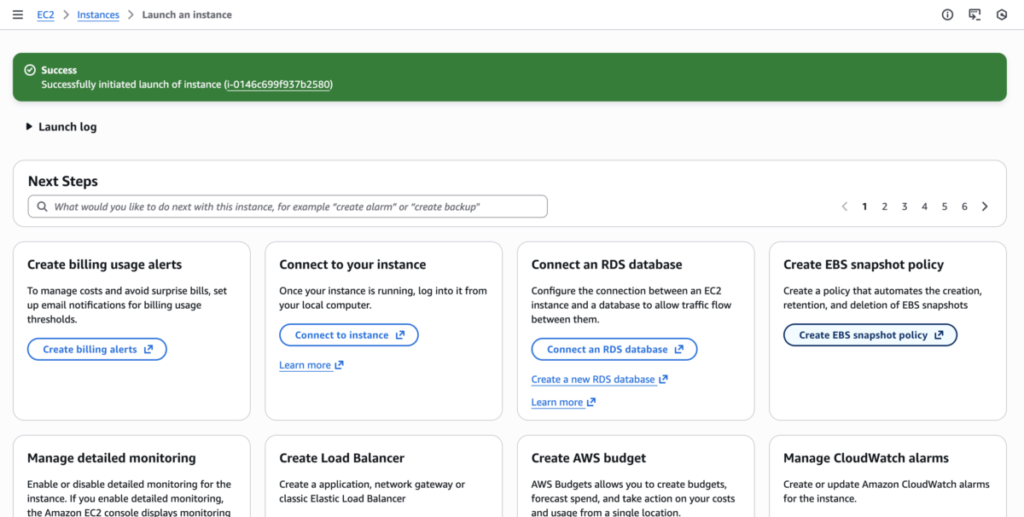
Task: Open the CloudShell terminal icon
Action: click(x=974, y=15)
